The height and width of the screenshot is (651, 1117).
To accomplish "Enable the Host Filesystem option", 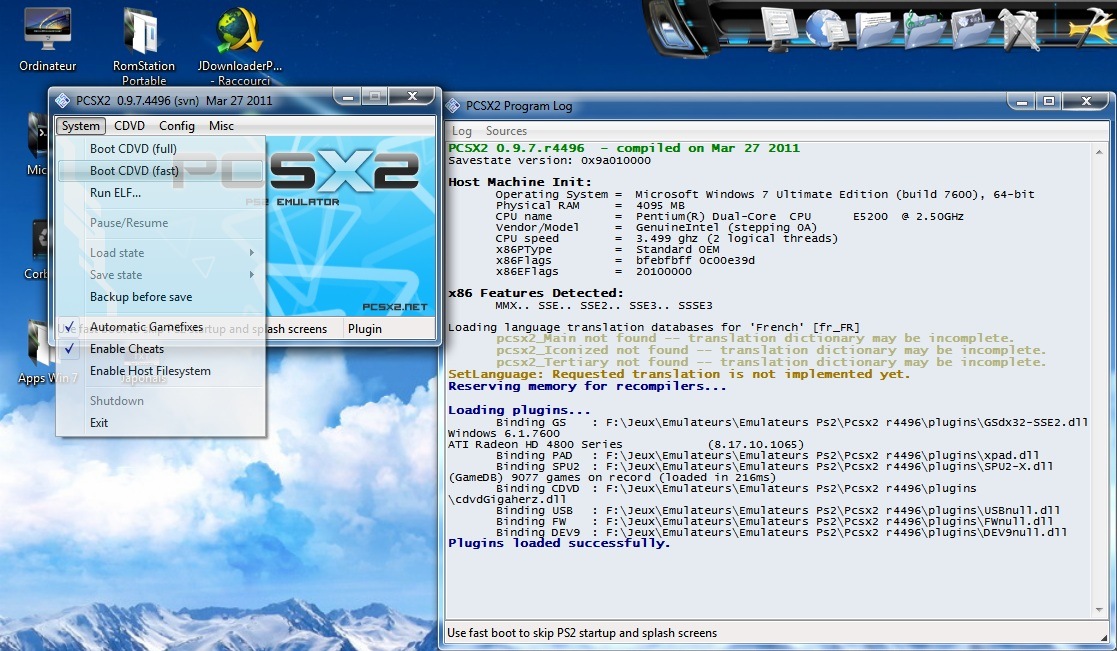I will (150, 371).
